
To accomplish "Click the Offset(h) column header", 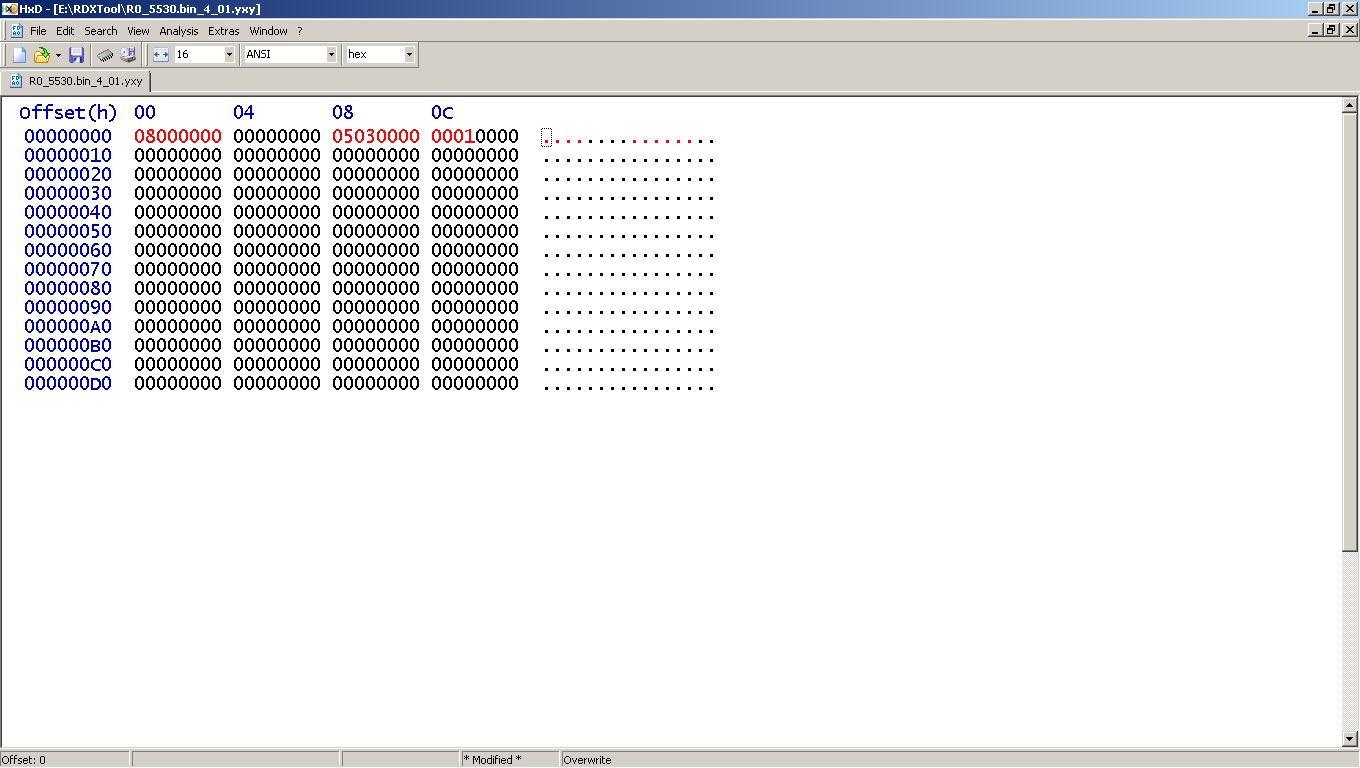I will coord(68,113).
